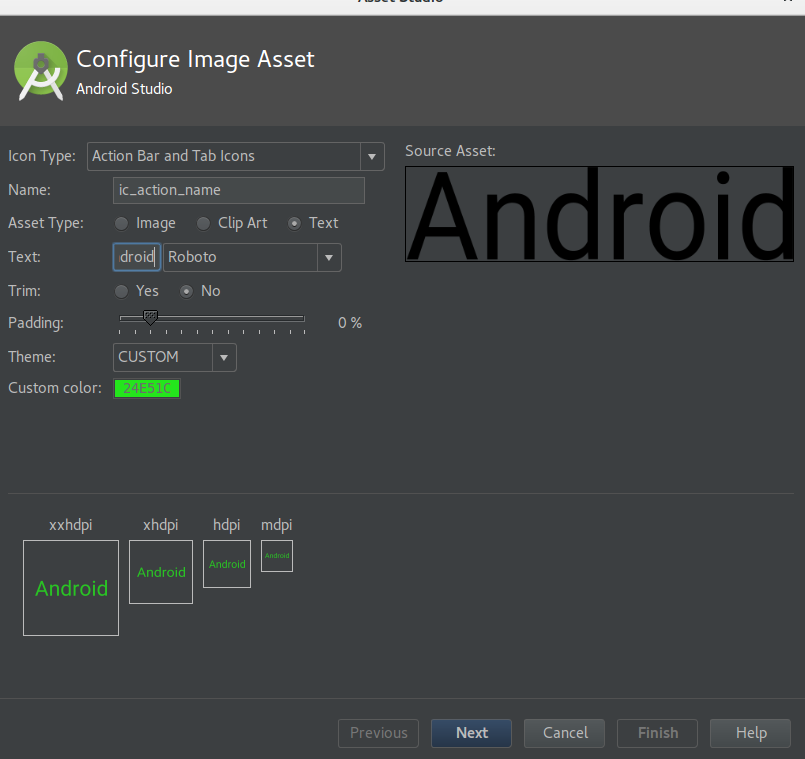Click the xxhdpi density label
The image size is (805, 759).
point(71,525)
